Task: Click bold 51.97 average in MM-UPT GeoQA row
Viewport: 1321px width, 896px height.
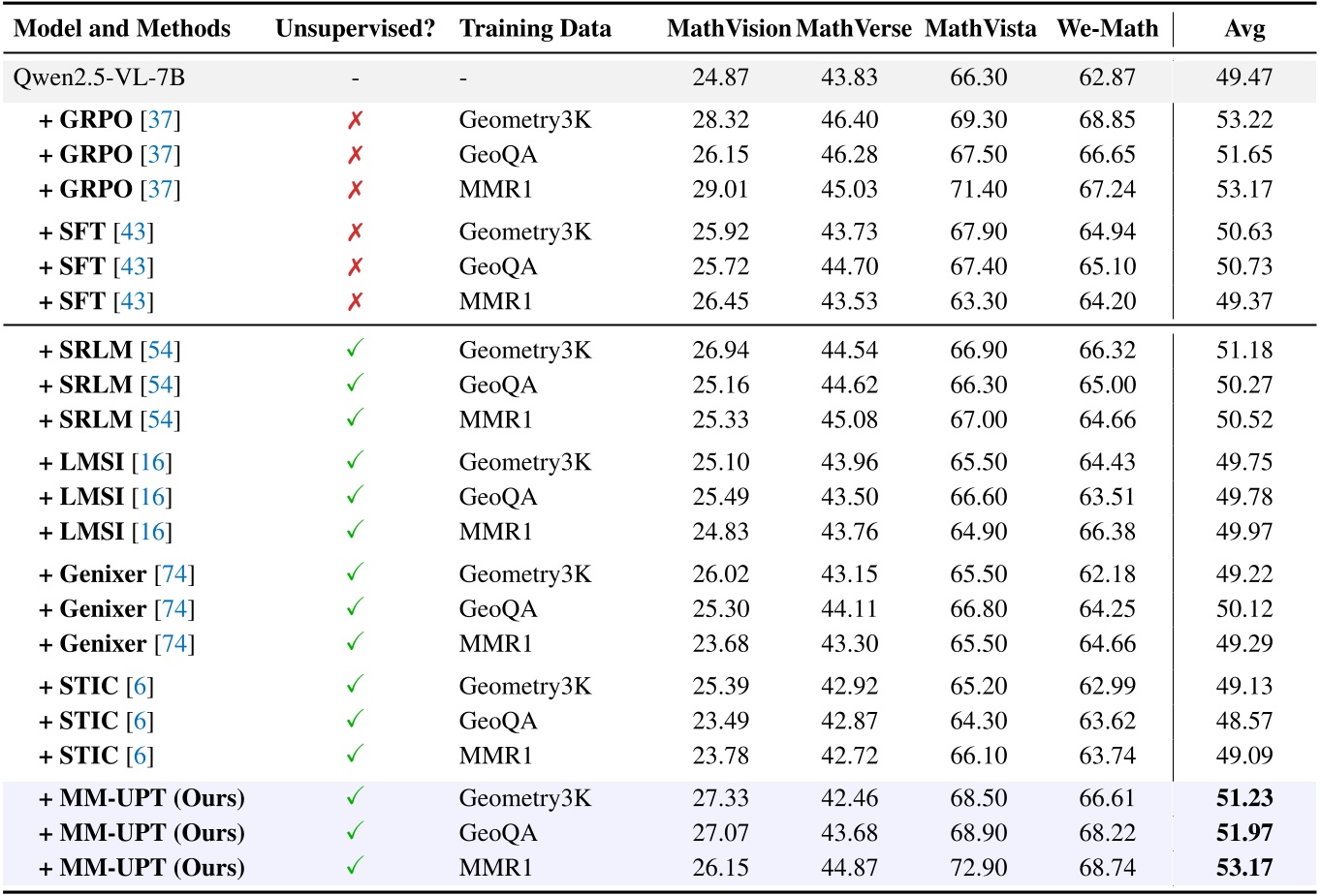Action: click(1244, 833)
